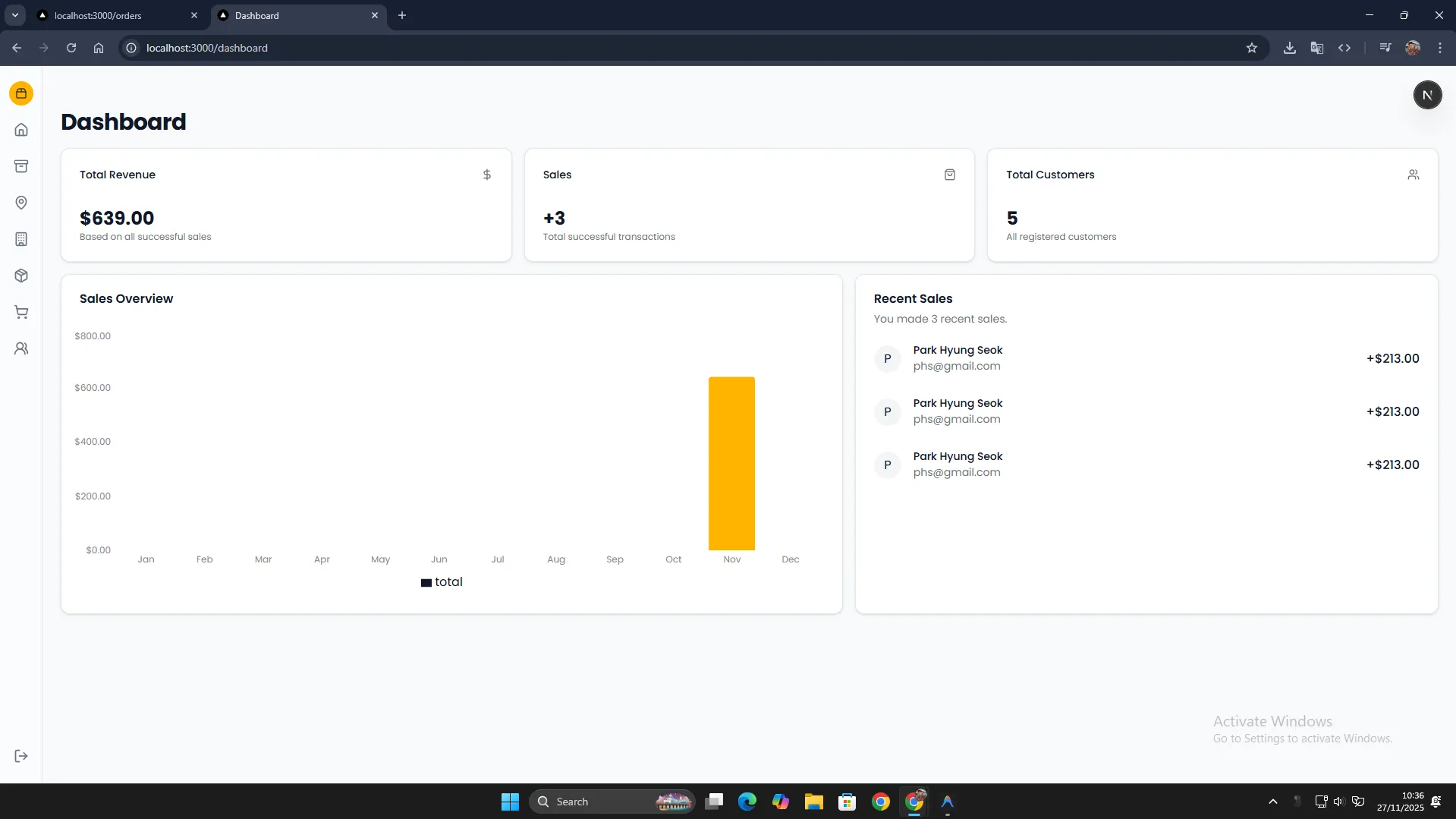Click the total legend color swatch
1456x819 pixels.
click(x=426, y=583)
